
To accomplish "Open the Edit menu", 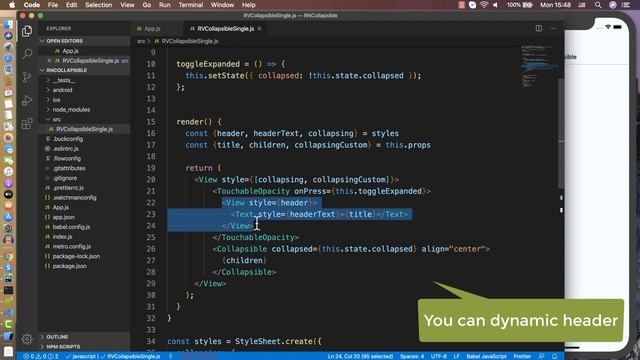I will [71, 5].
